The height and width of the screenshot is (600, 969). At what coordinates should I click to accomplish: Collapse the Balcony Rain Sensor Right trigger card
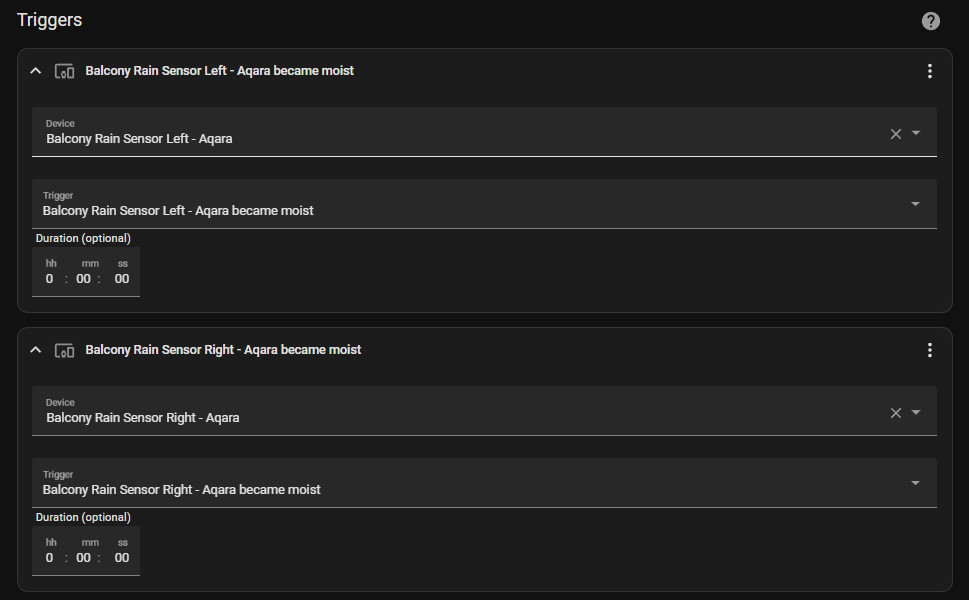pos(36,350)
